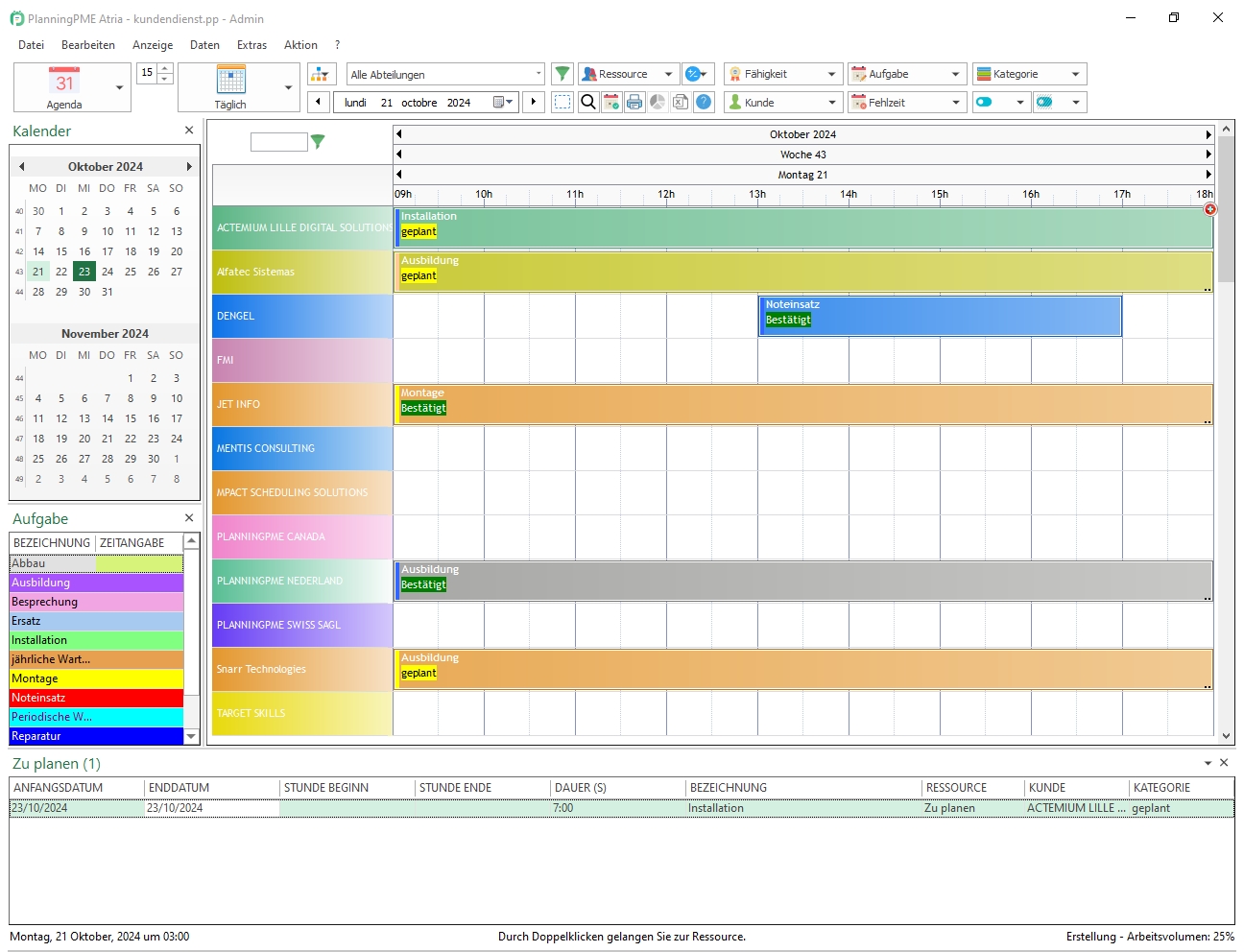Click the Excel export icon
This screenshot has width=1244, height=952.
[x=680, y=102]
